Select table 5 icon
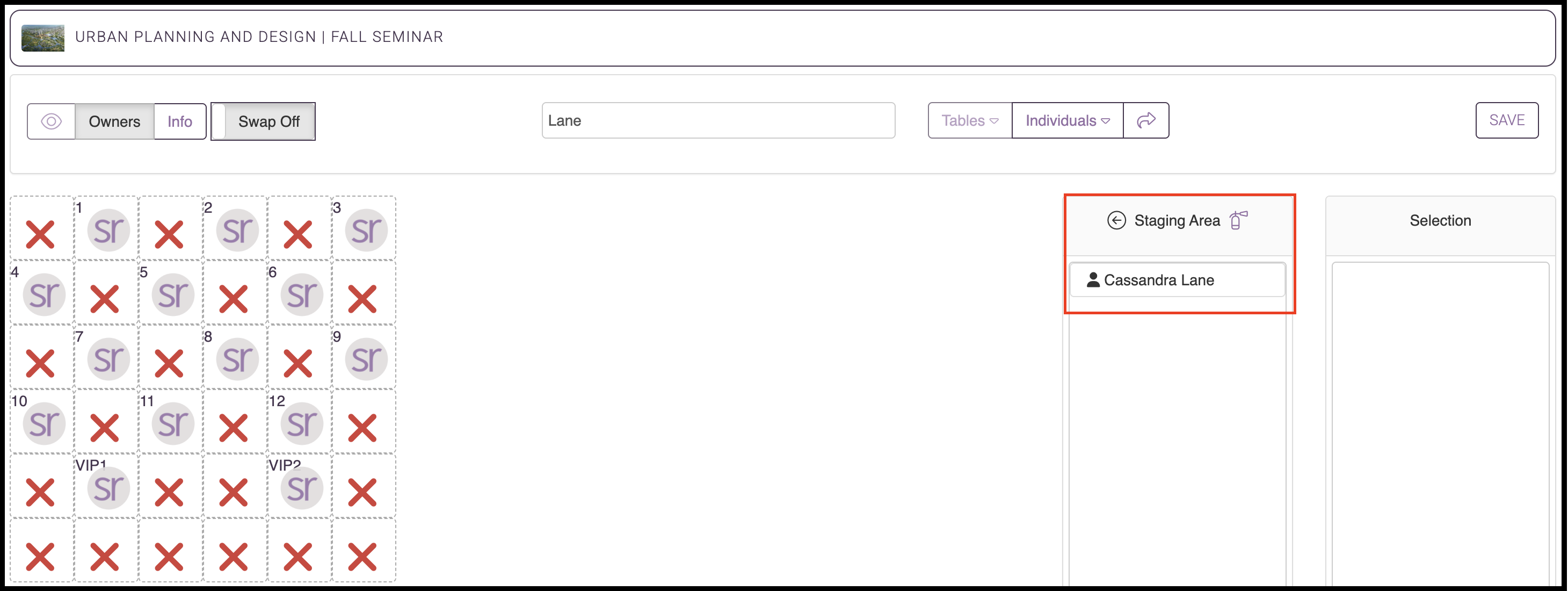1568x591 pixels. pos(173,295)
